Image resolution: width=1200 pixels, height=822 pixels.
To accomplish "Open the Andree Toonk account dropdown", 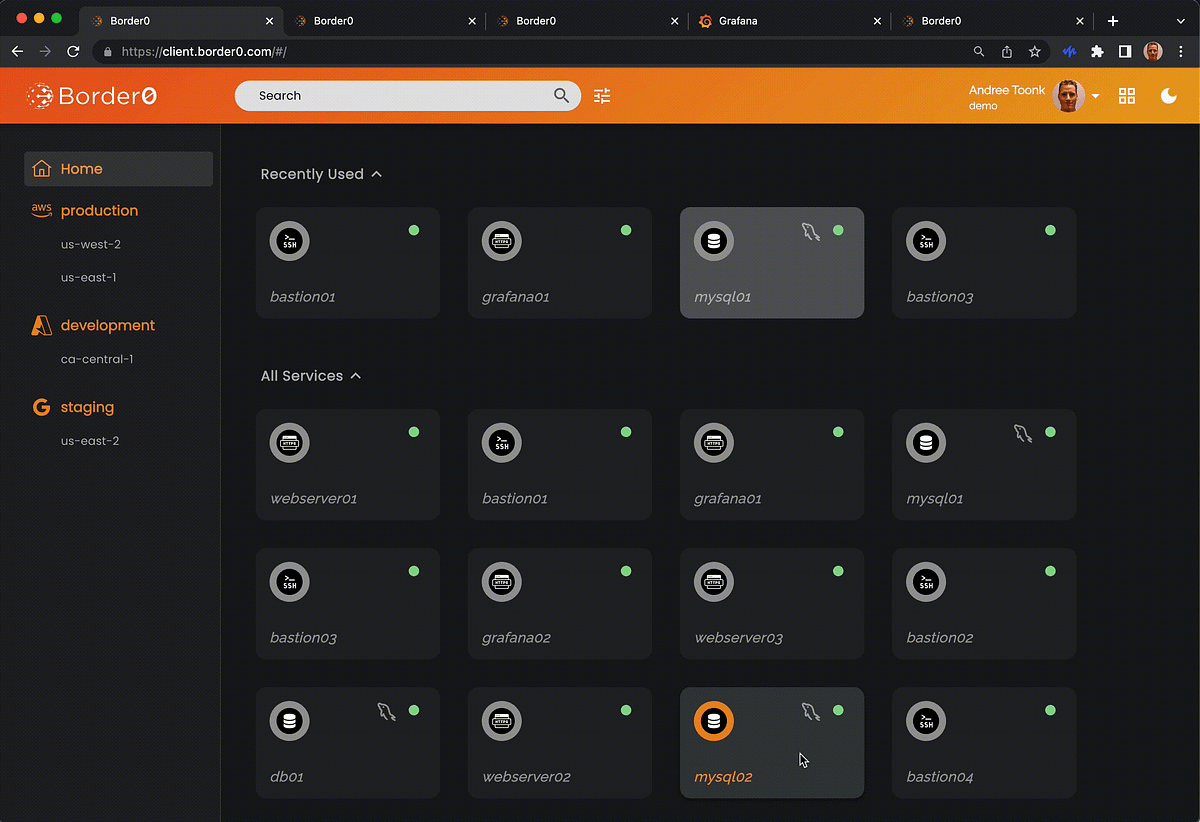I will (x=1096, y=96).
